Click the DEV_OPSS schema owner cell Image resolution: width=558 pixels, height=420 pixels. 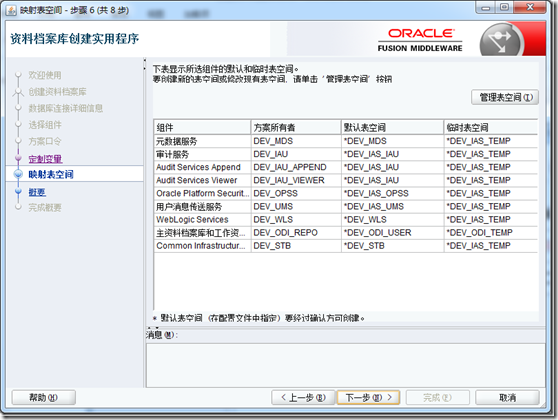coord(296,194)
